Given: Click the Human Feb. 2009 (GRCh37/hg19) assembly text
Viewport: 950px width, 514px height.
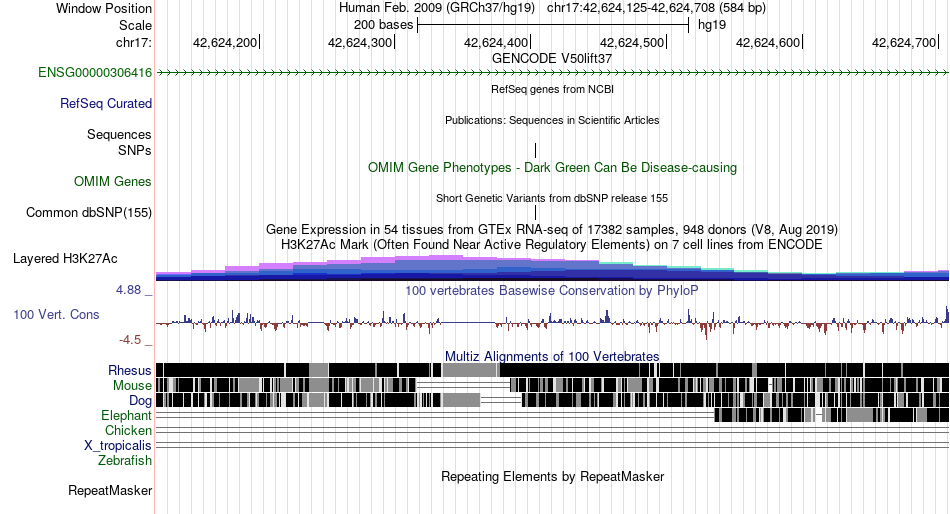Looking at the screenshot, I should pyautogui.click(x=437, y=8).
